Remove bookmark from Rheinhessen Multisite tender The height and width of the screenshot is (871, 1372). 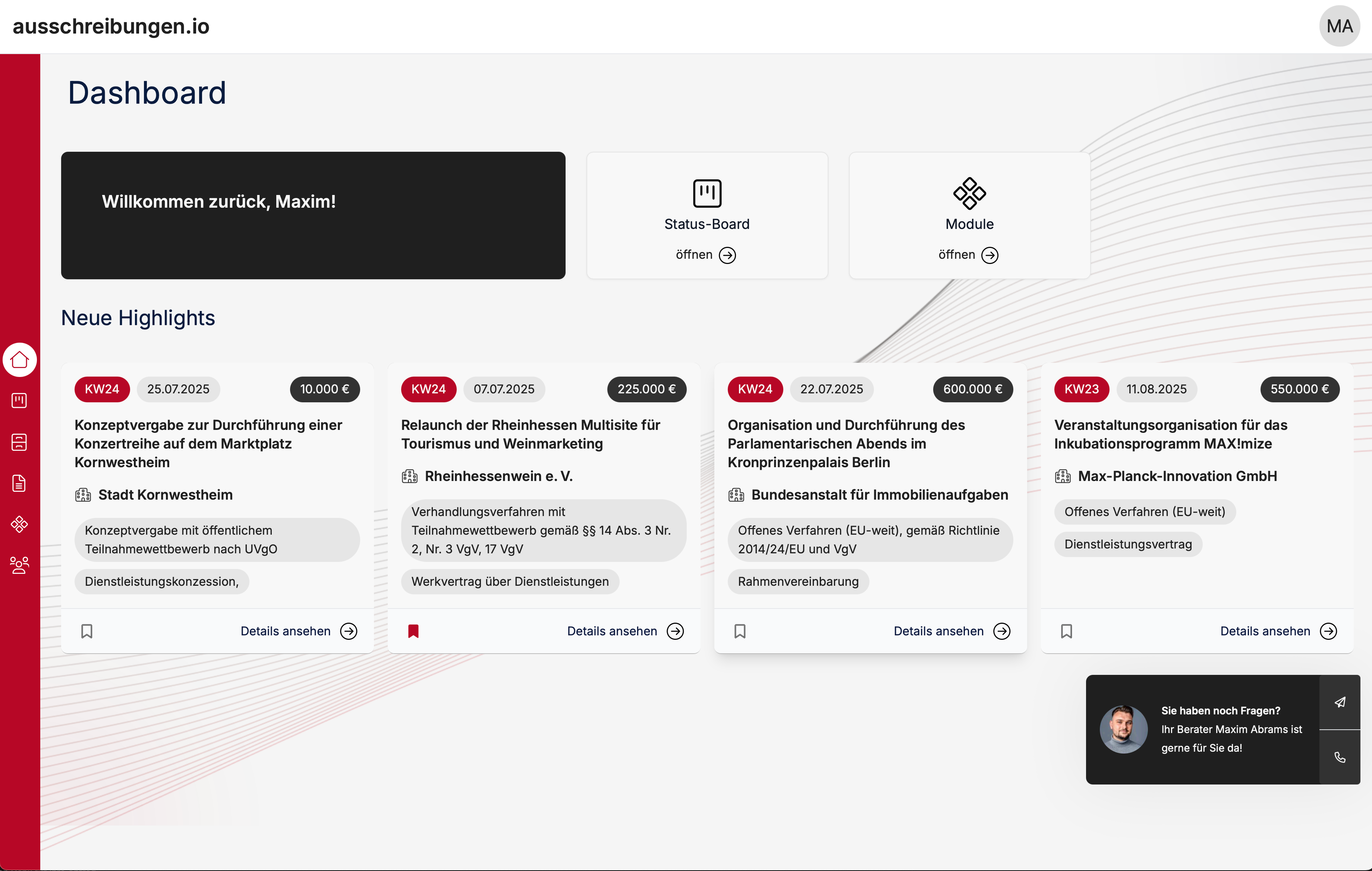coord(413,631)
